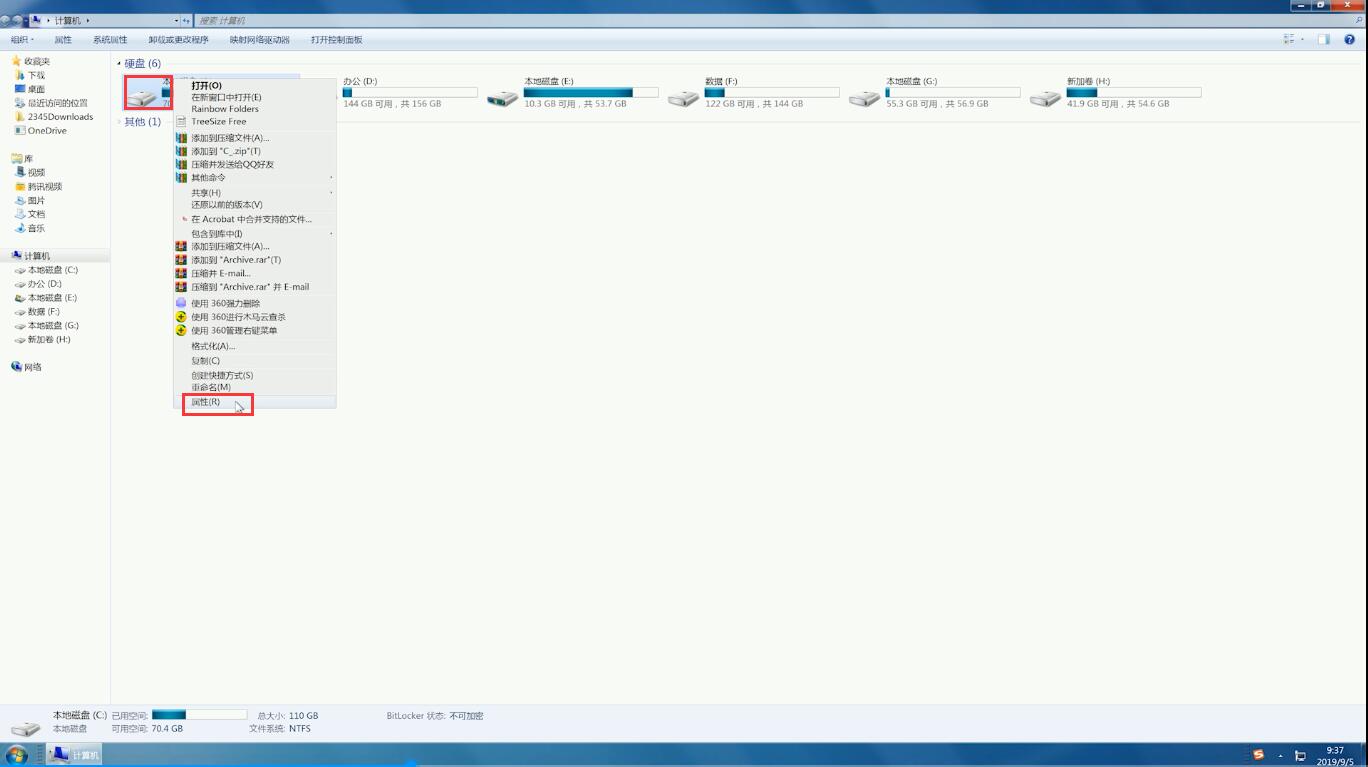
Task: Click 映射网络驱动器 toolbar button
Action: (259, 40)
